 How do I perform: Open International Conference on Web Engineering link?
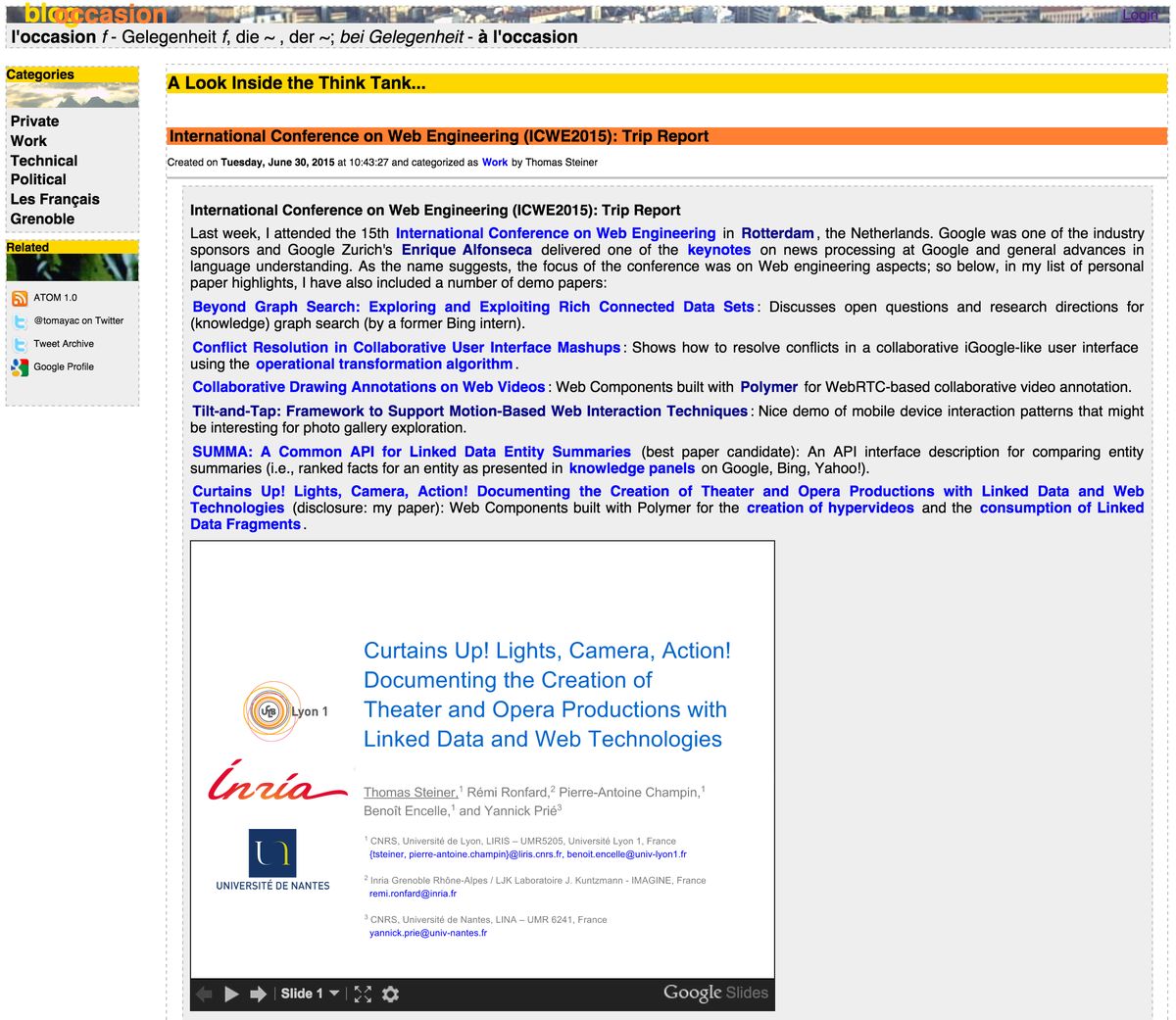[556, 233]
